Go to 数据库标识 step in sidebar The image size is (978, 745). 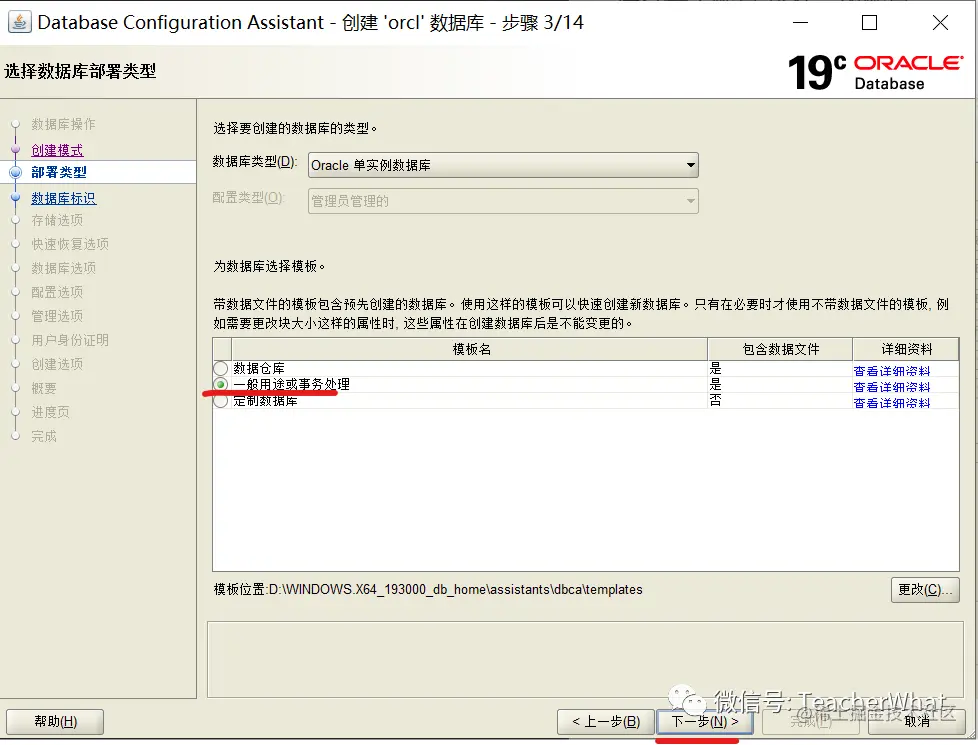64,198
